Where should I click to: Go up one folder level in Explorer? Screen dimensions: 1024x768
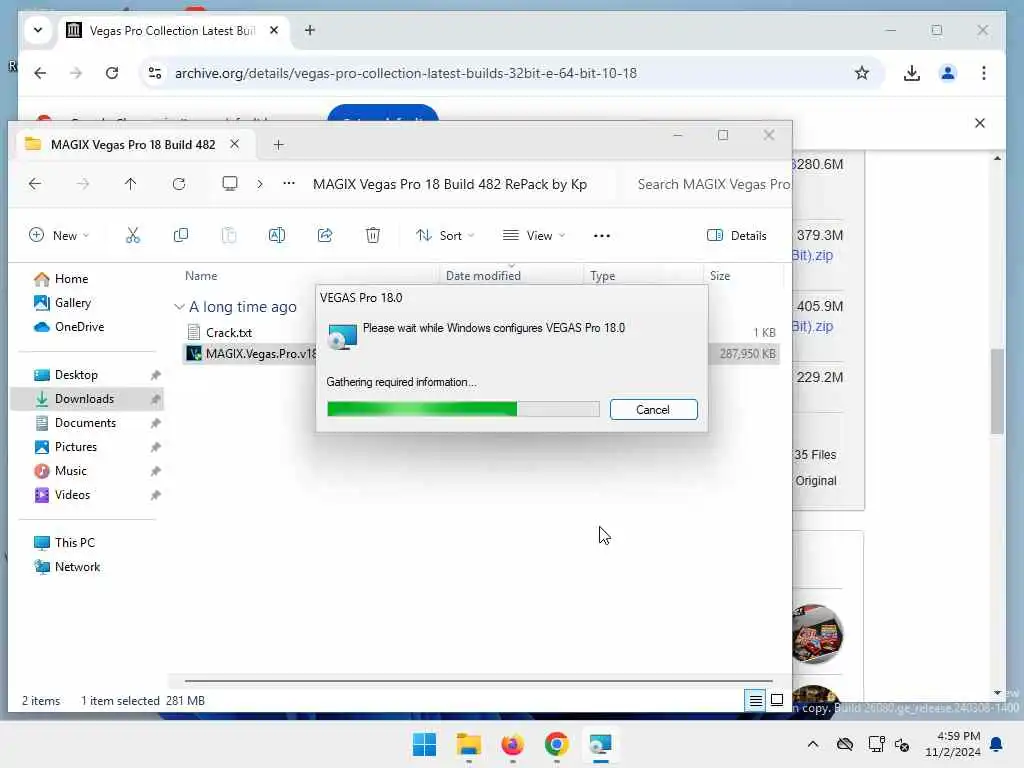[x=131, y=184]
